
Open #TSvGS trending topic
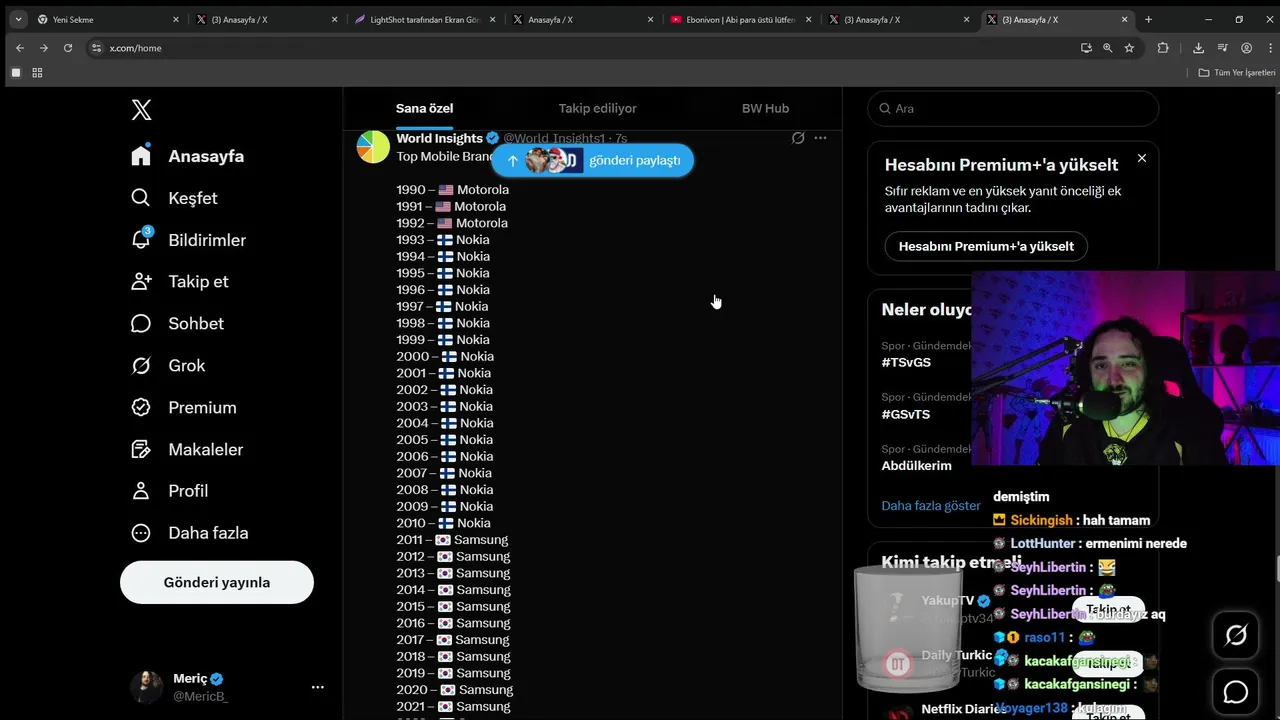[x=906, y=362]
